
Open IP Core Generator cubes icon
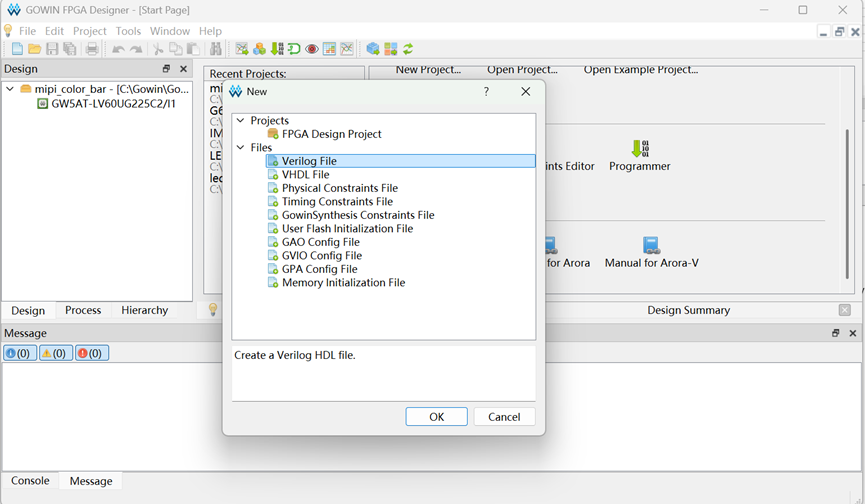coord(259,49)
